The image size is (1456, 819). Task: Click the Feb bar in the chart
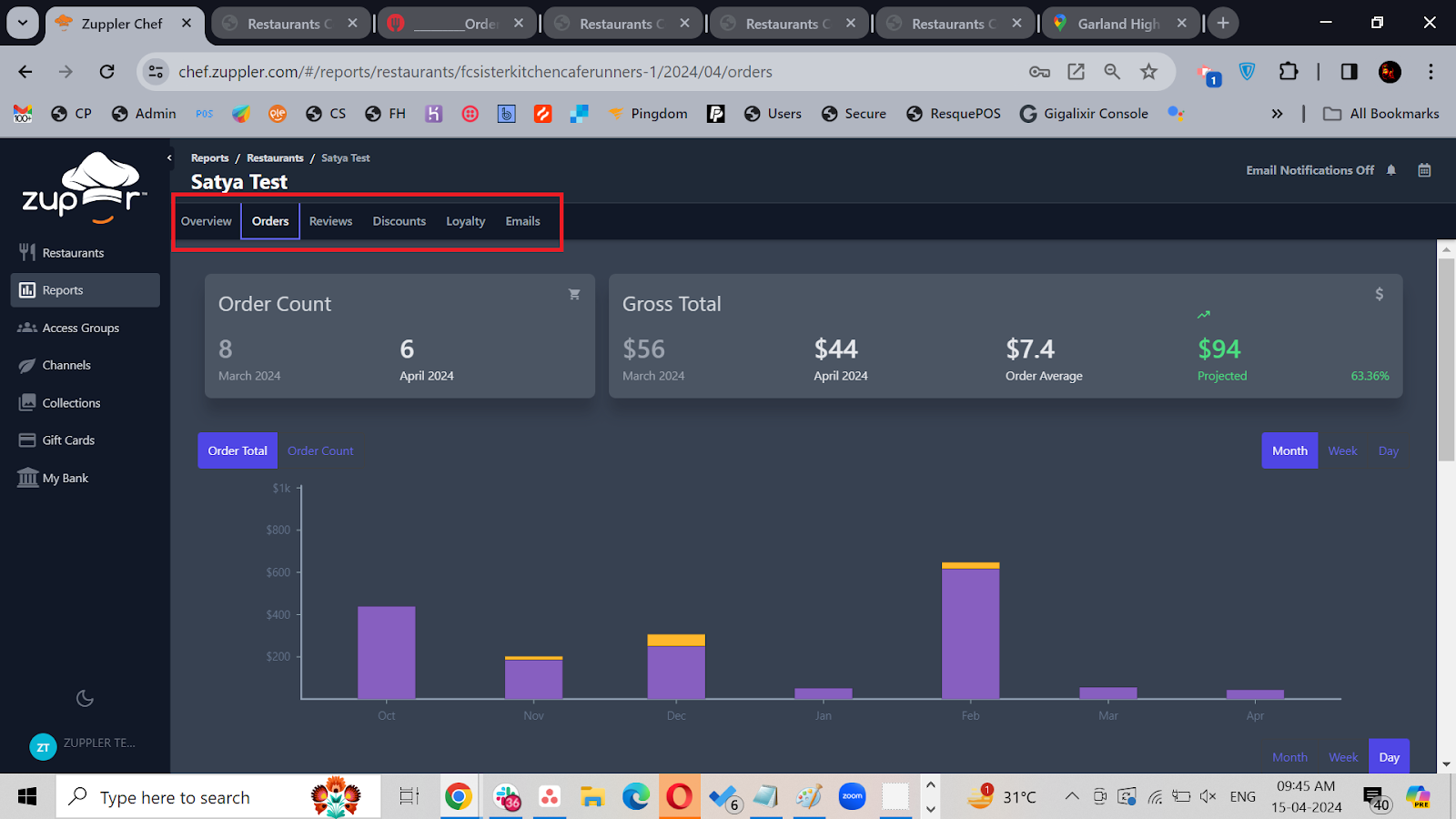pyautogui.click(x=970, y=631)
